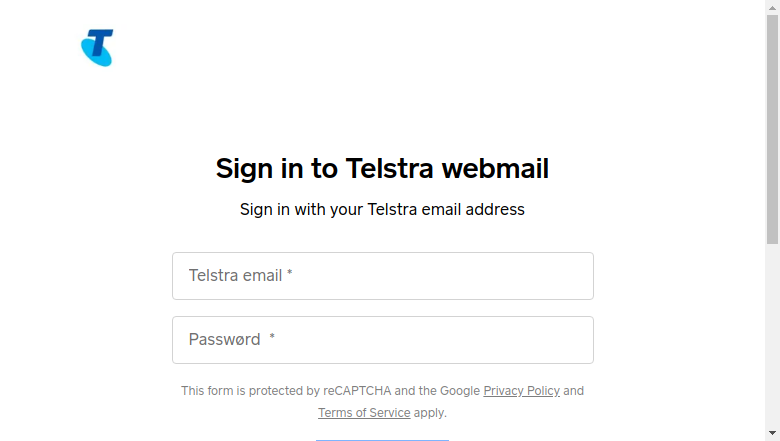This screenshot has height=441, width=780.
Task: Click the scrollbar down arrow
Action: pos(772,434)
